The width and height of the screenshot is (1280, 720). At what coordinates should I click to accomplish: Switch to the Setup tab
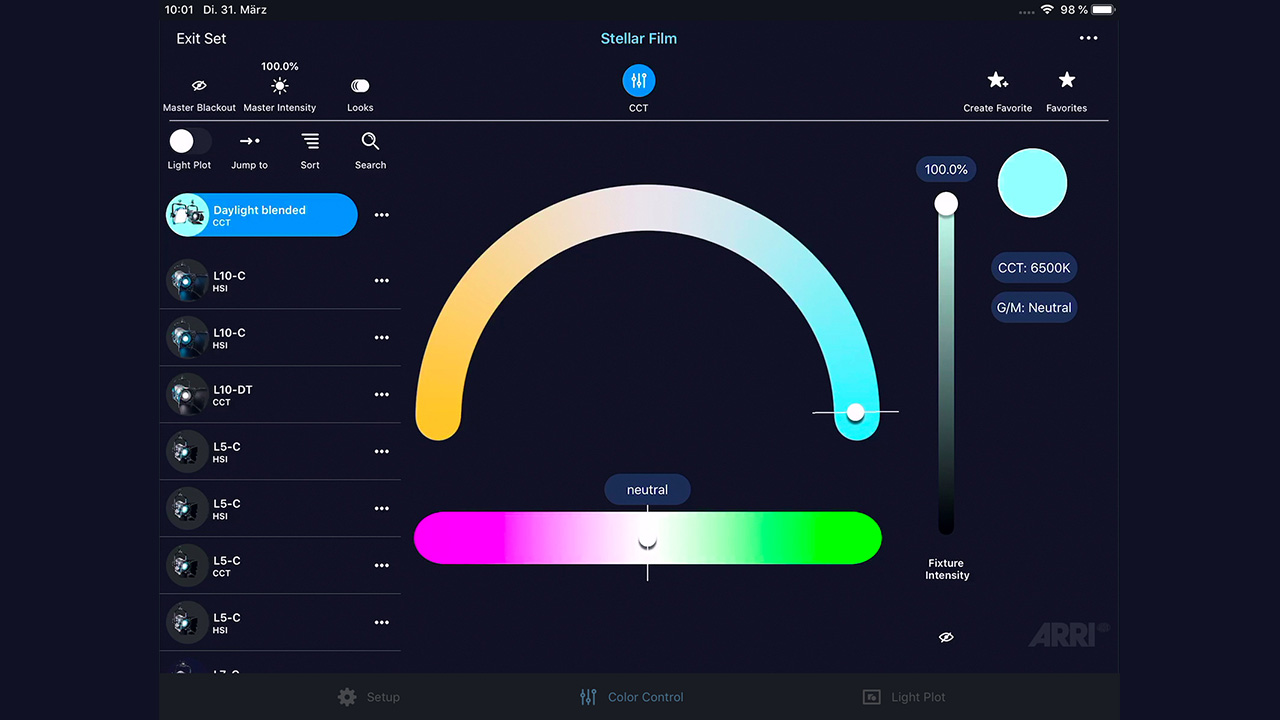click(x=369, y=697)
